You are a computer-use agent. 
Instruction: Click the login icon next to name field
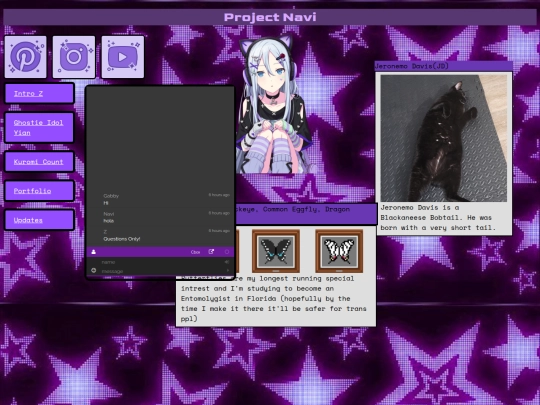pyautogui.click(x=227, y=262)
